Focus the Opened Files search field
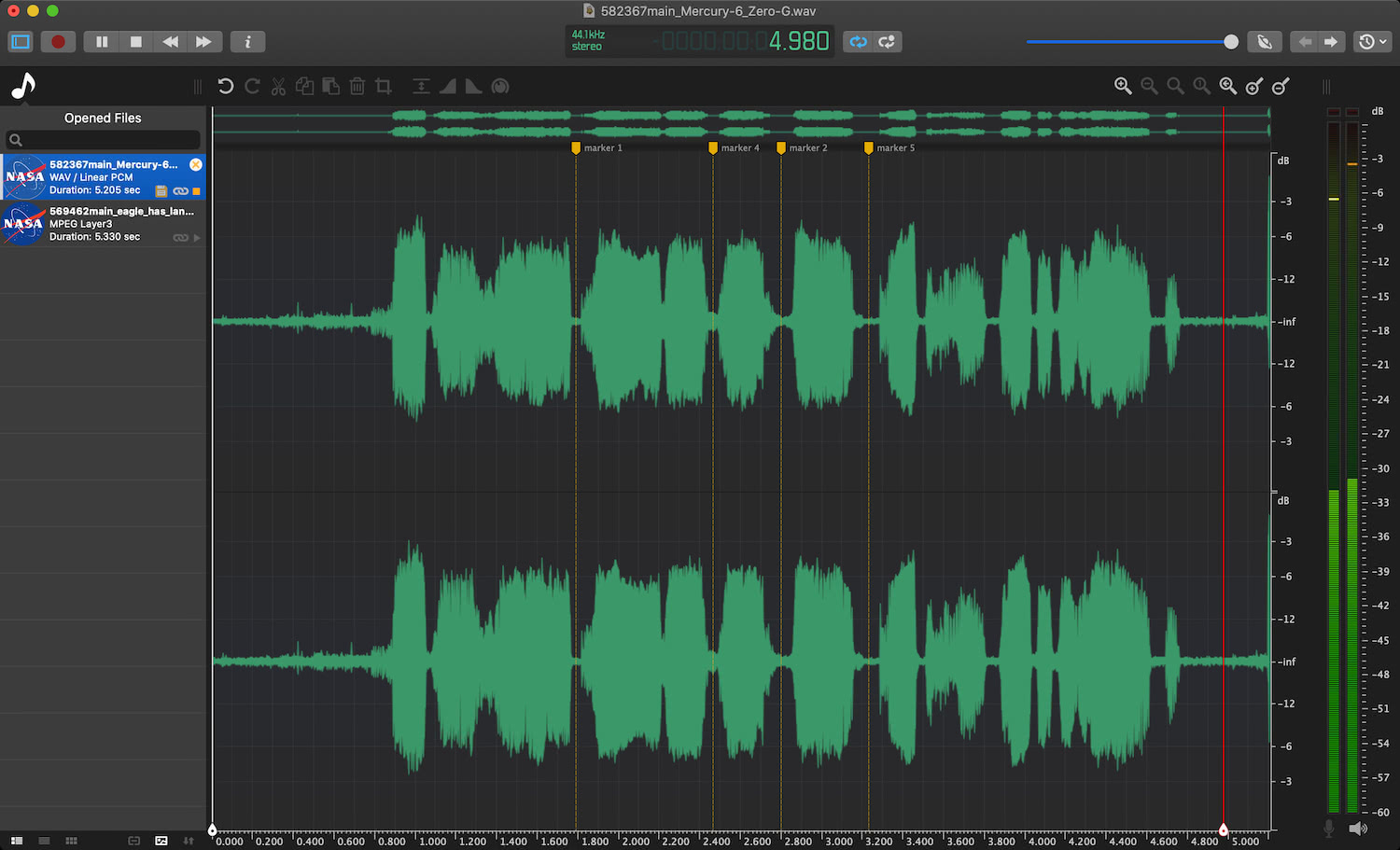 click(103, 140)
